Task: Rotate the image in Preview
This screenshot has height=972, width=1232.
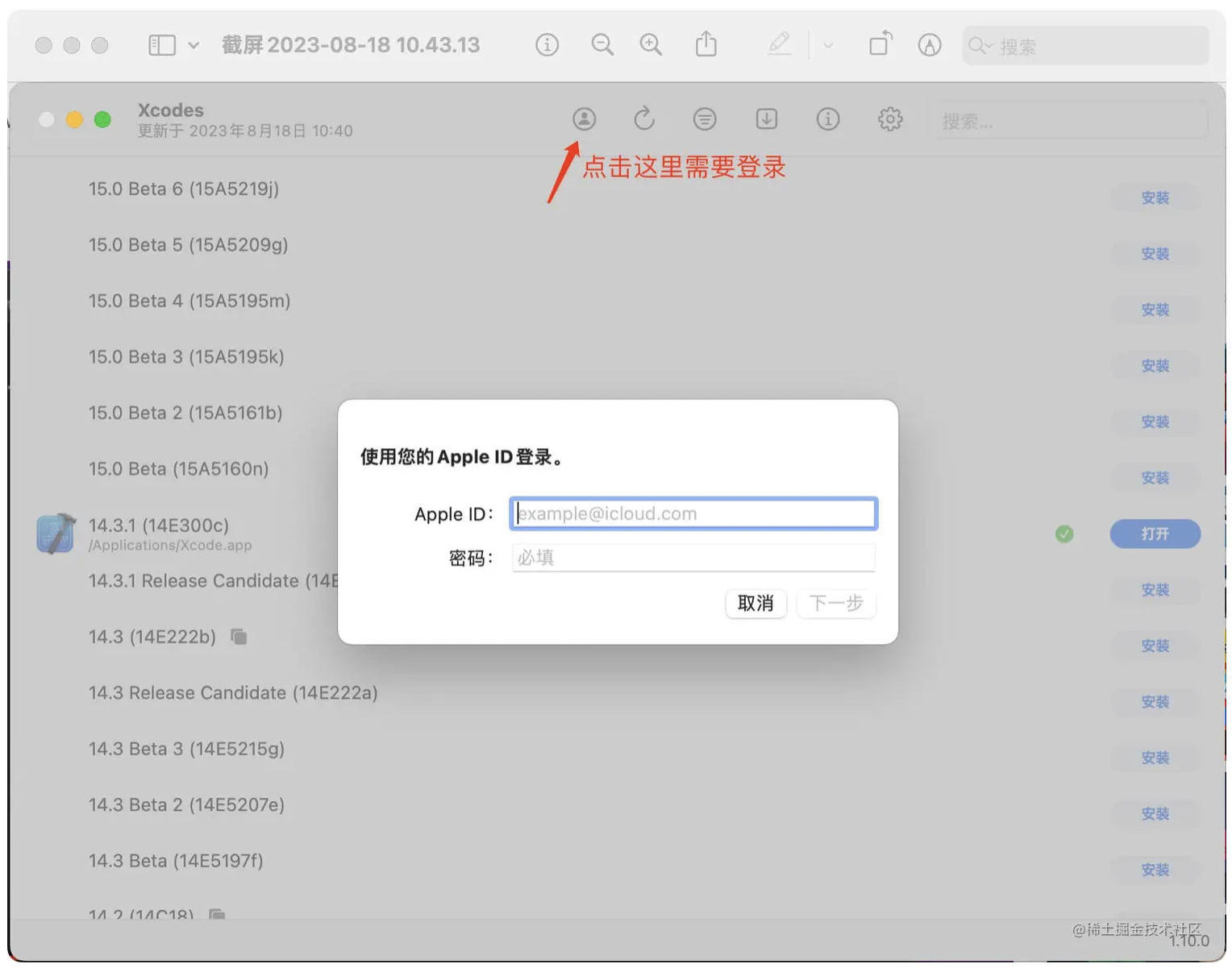Action: pyautogui.click(x=880, y=44)
